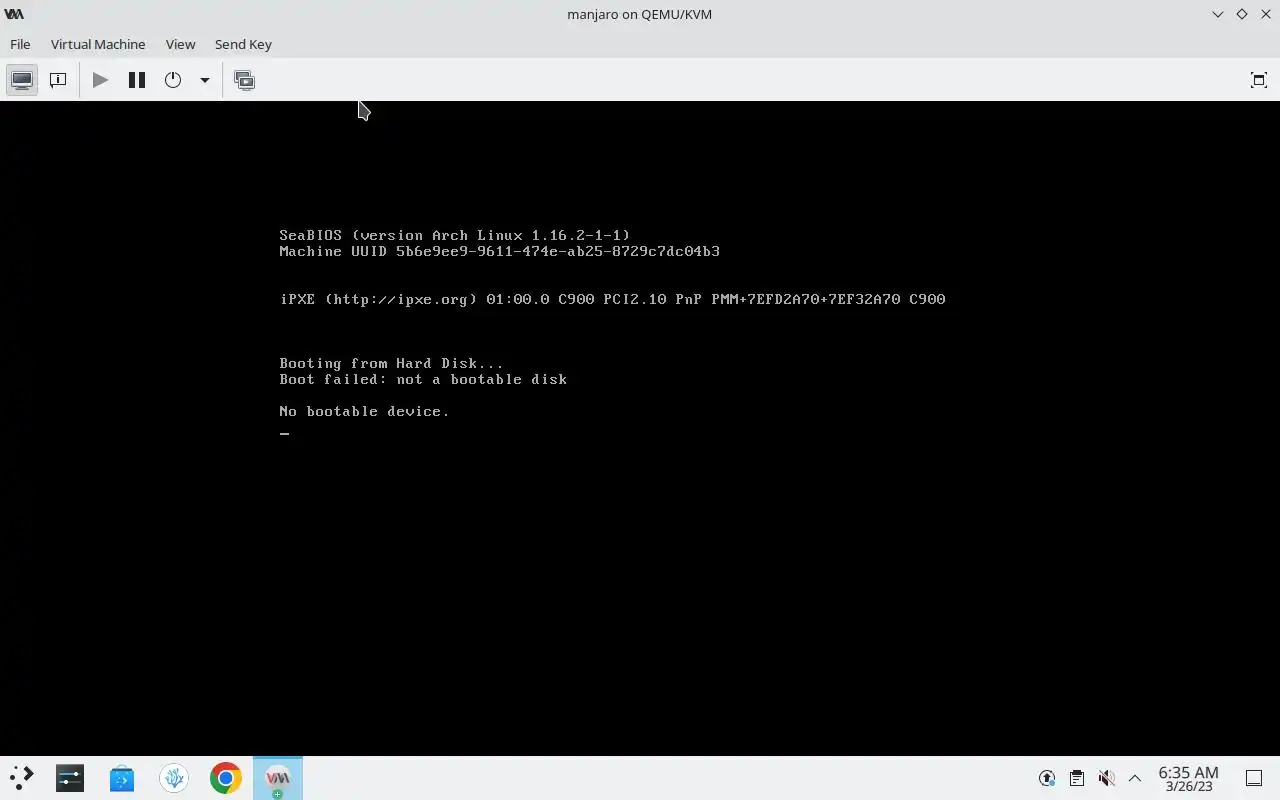
Task: Click the "Booting from Hard Disk..." line
Action: (391, 363)
